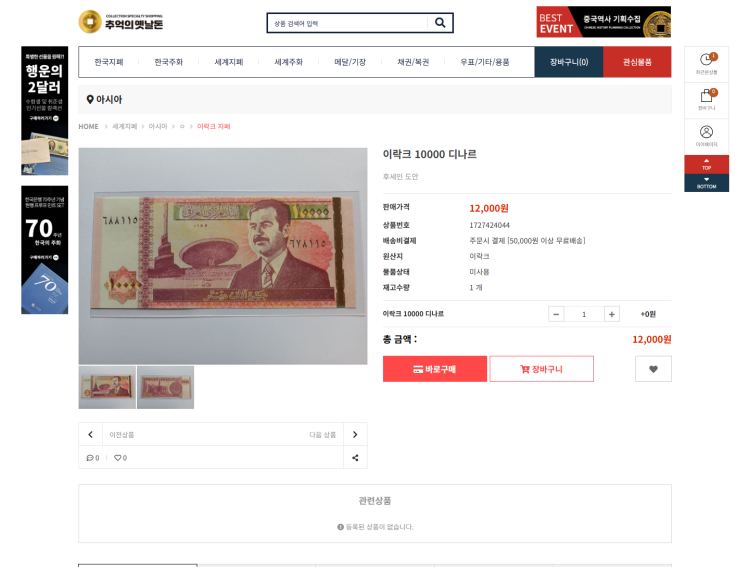The width and height of the screenshot is (750, 567).
Task: Click the 다음 상품 next product label
Action: (x=323, y=434)
